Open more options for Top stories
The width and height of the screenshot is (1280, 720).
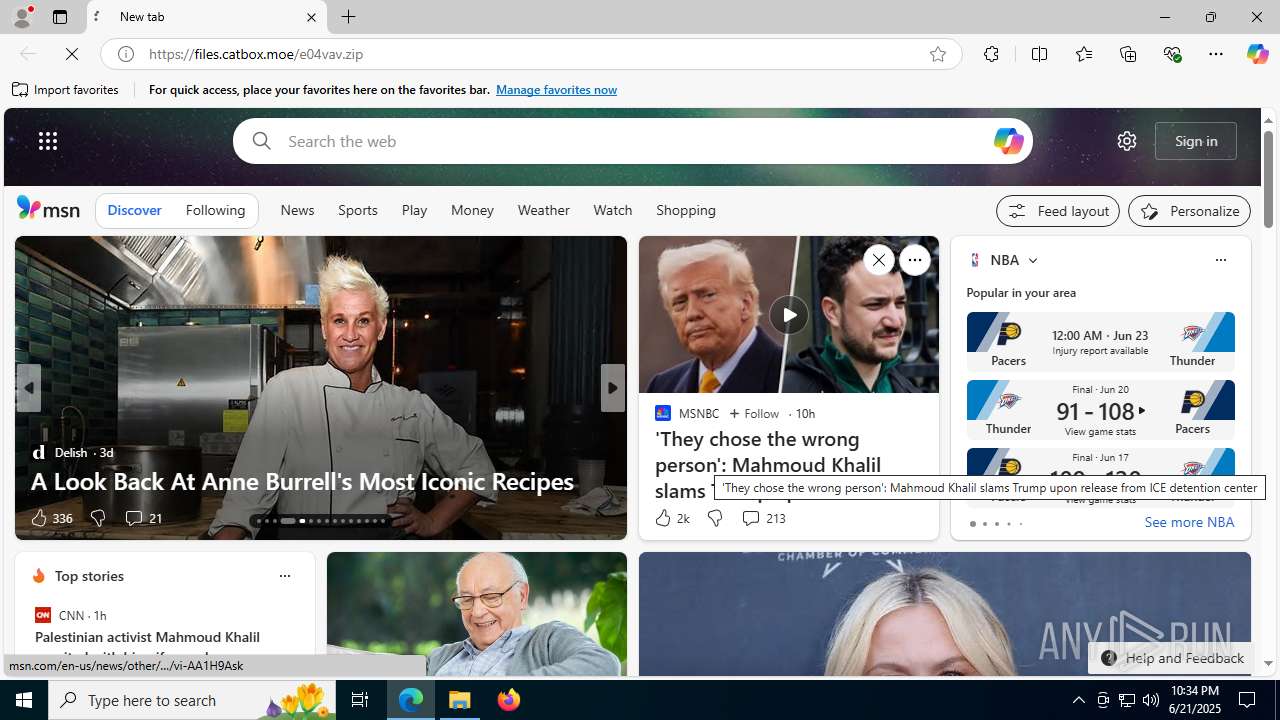[284, 576]
